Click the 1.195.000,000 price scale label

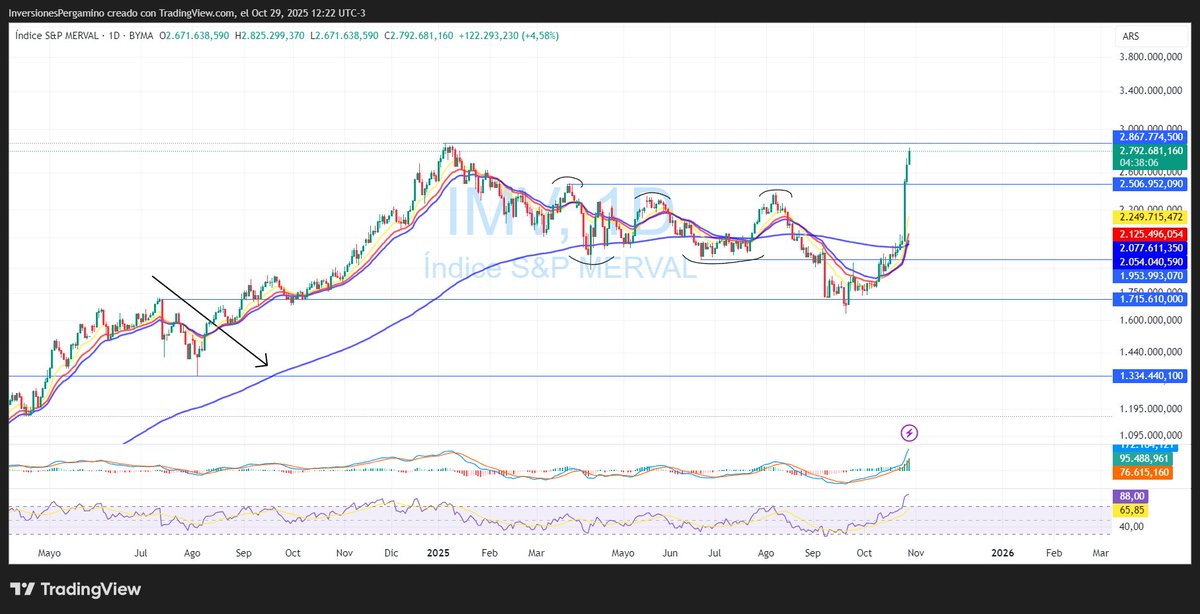pyautogui.click(x=1150, y=409)
